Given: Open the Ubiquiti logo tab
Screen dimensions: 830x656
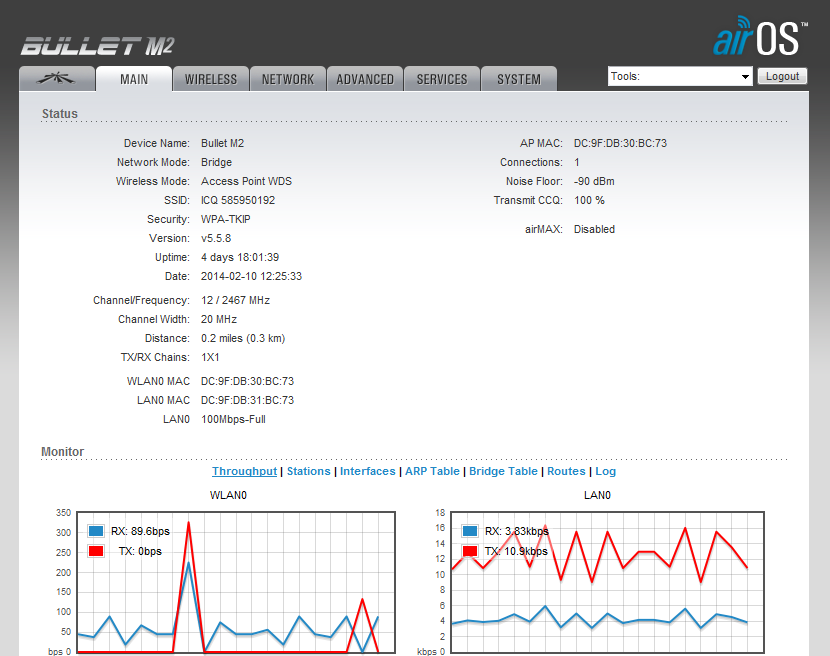Looking at the screenshot, I should [x=57, y=79].
